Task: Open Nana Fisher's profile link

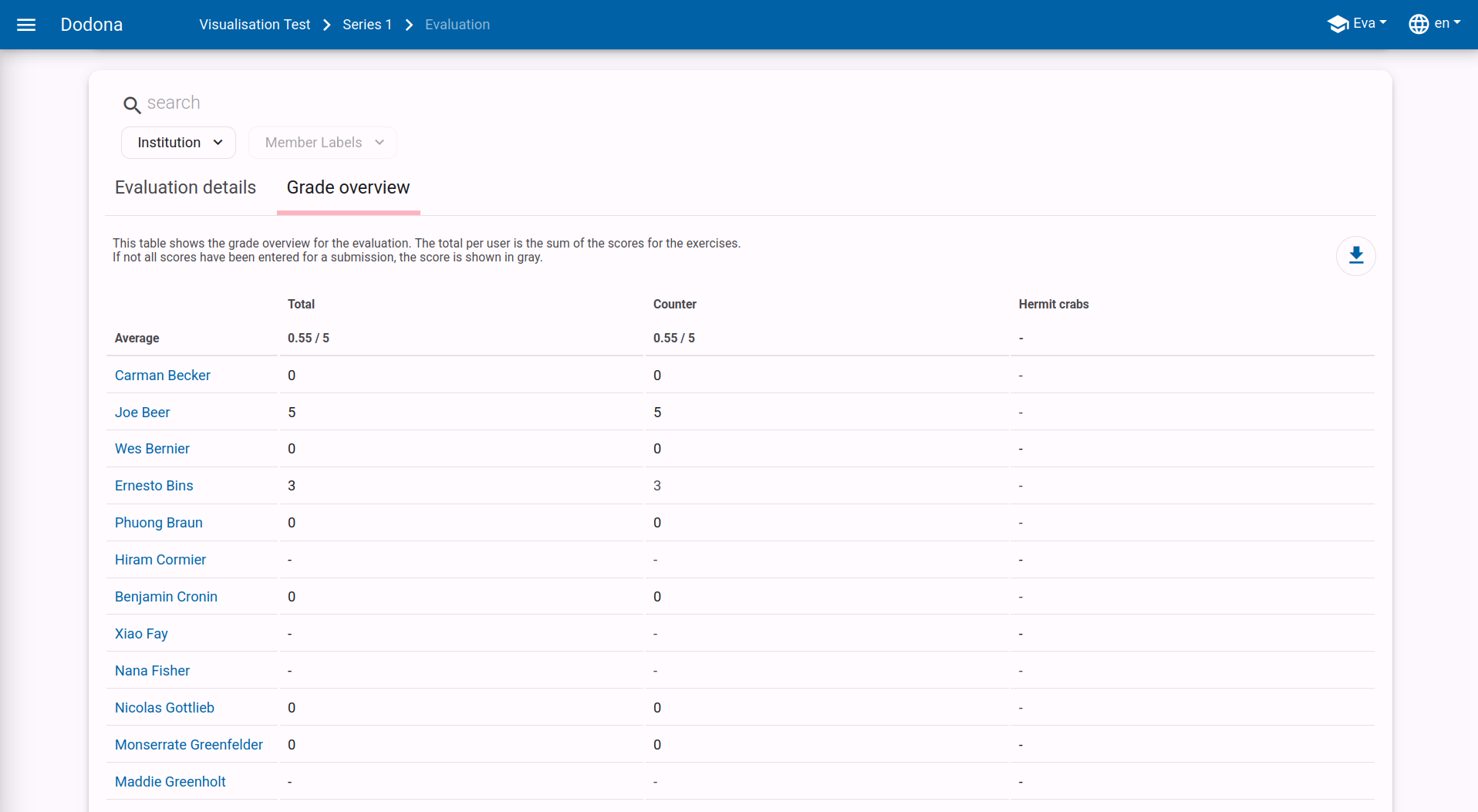Action: pyautogui.click(x=152, y=671)
